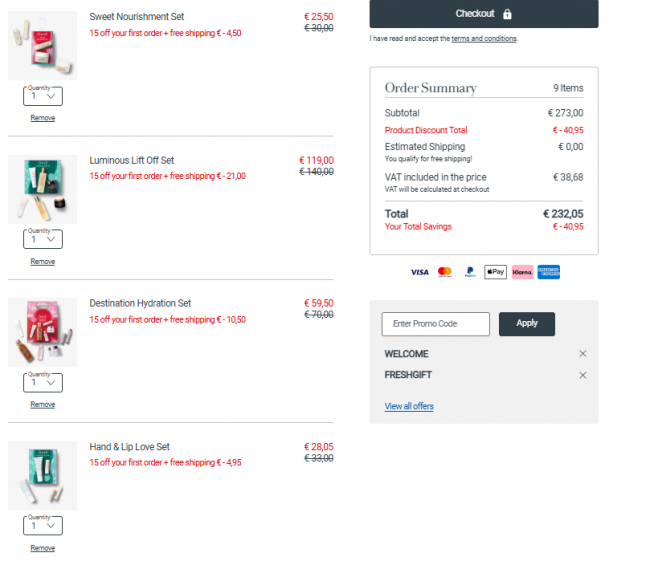This screenshot has width=650, height=565.
Task: Click the American Express icon
Action: click(x=548, y=272)
